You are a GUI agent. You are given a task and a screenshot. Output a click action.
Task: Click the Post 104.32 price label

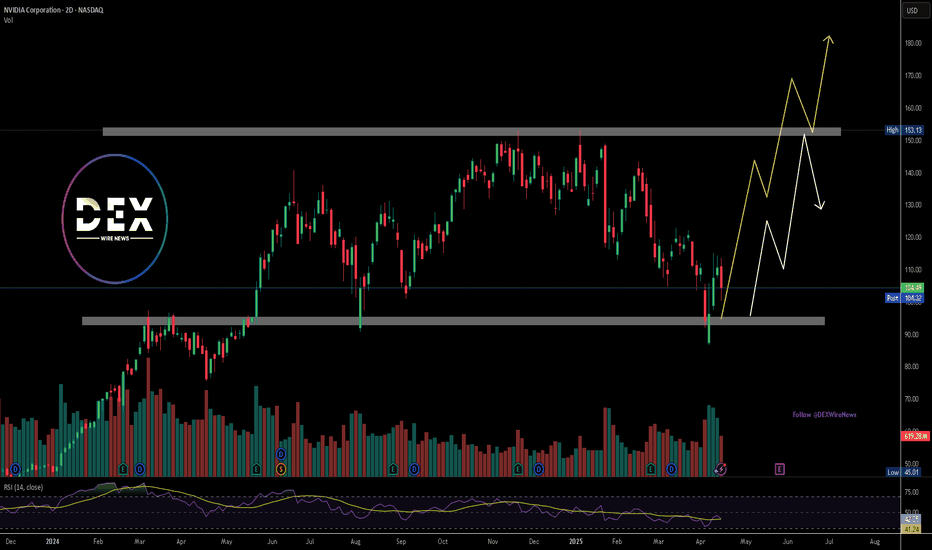point(904,298)
